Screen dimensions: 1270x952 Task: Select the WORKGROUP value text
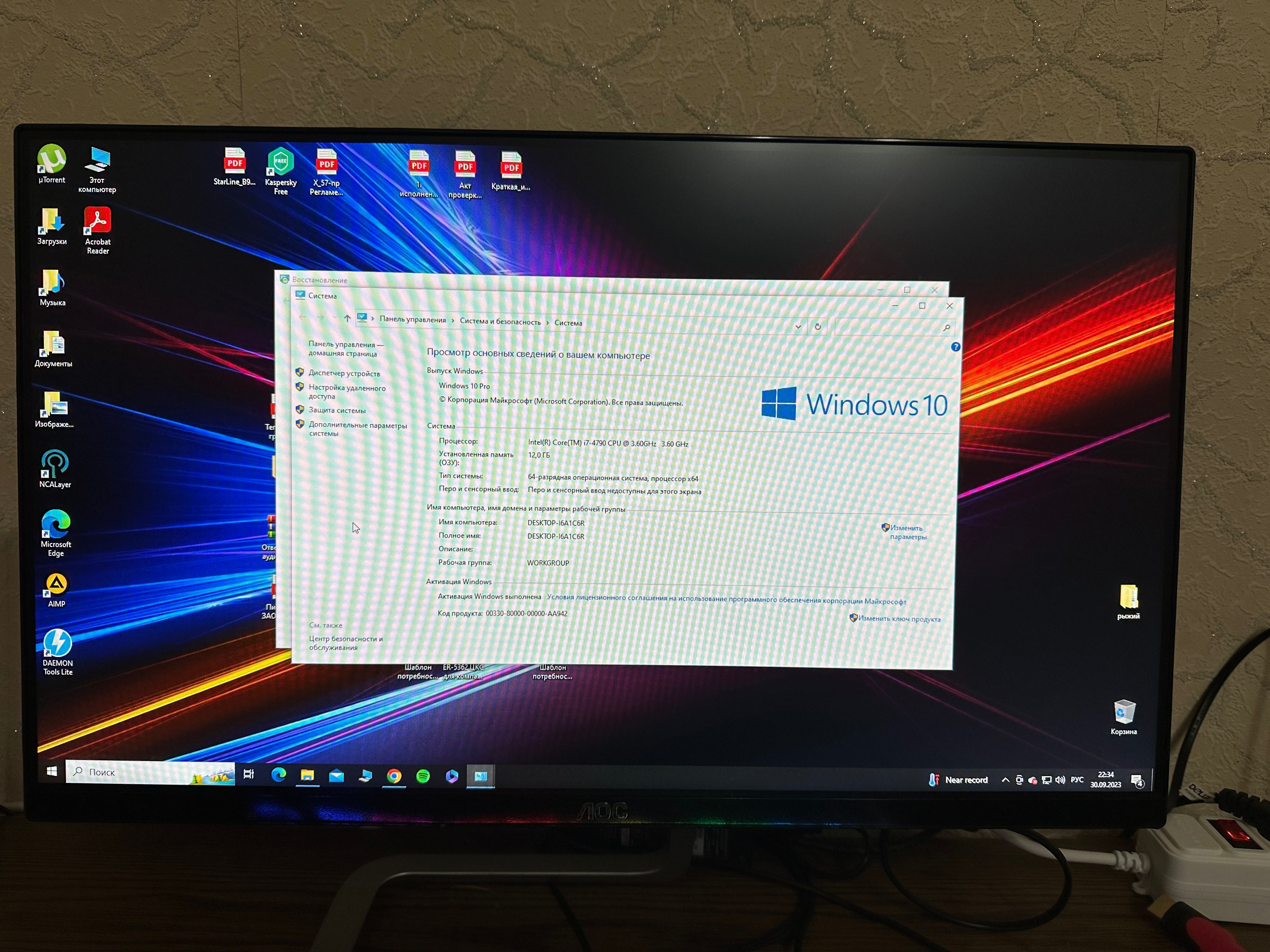(548, 563)
